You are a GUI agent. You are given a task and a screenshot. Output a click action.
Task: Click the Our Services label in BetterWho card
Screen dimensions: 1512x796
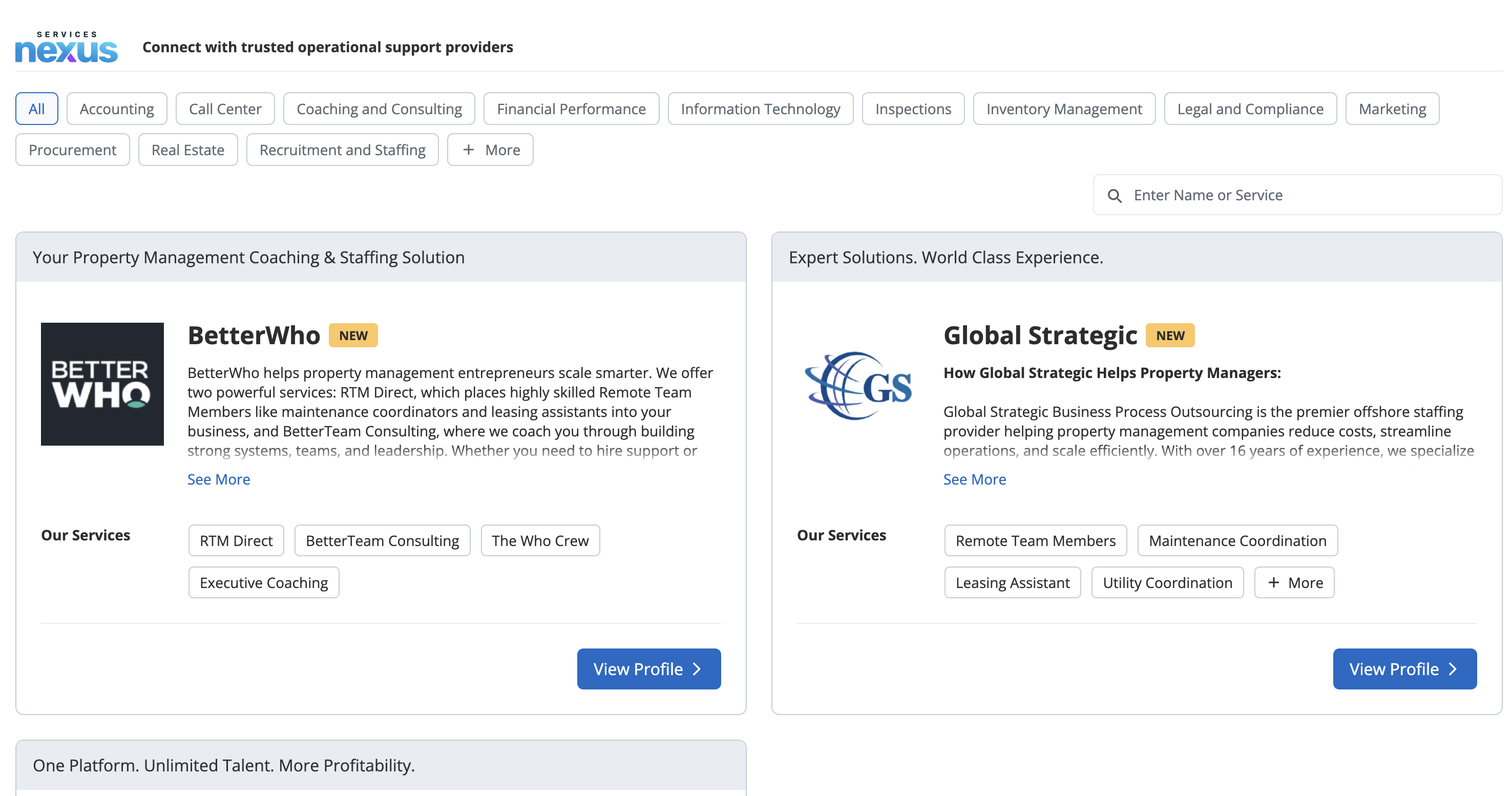[86, 535]
